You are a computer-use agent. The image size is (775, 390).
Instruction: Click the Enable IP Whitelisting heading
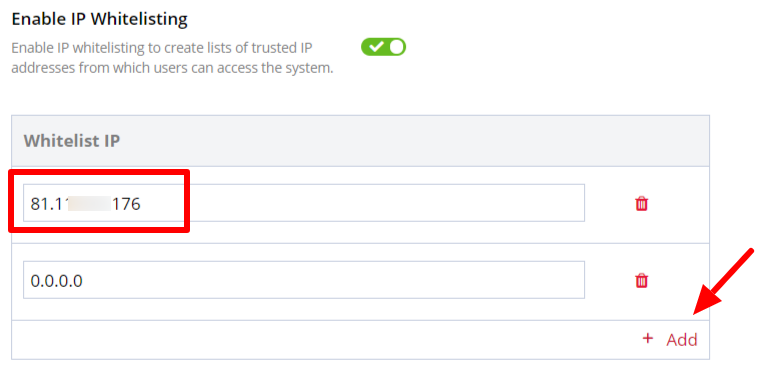click(x=99, y=19)
